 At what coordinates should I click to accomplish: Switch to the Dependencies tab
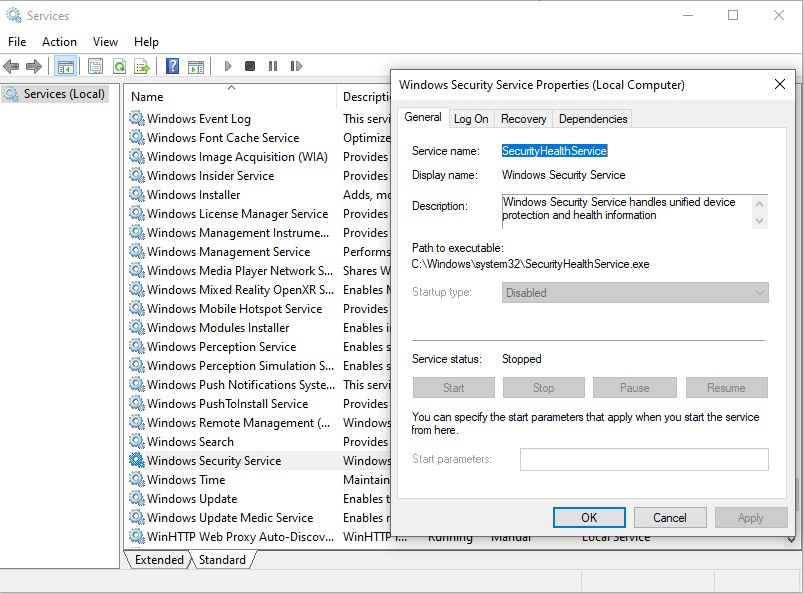[x=593, y=118]
